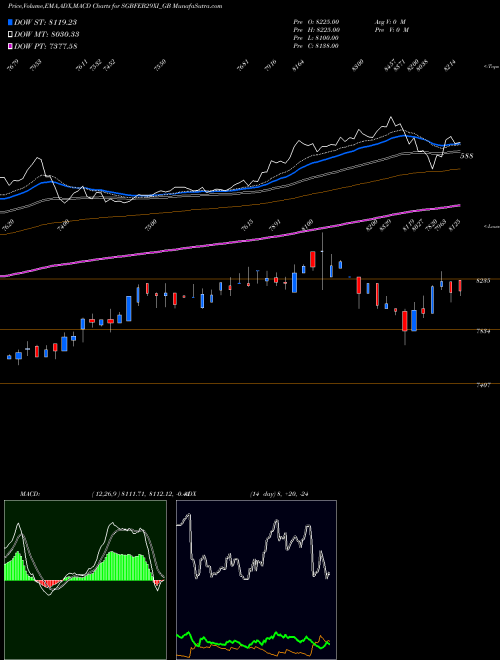
Task: Click the 588 label beside the EMA lines
Action: 466,156
